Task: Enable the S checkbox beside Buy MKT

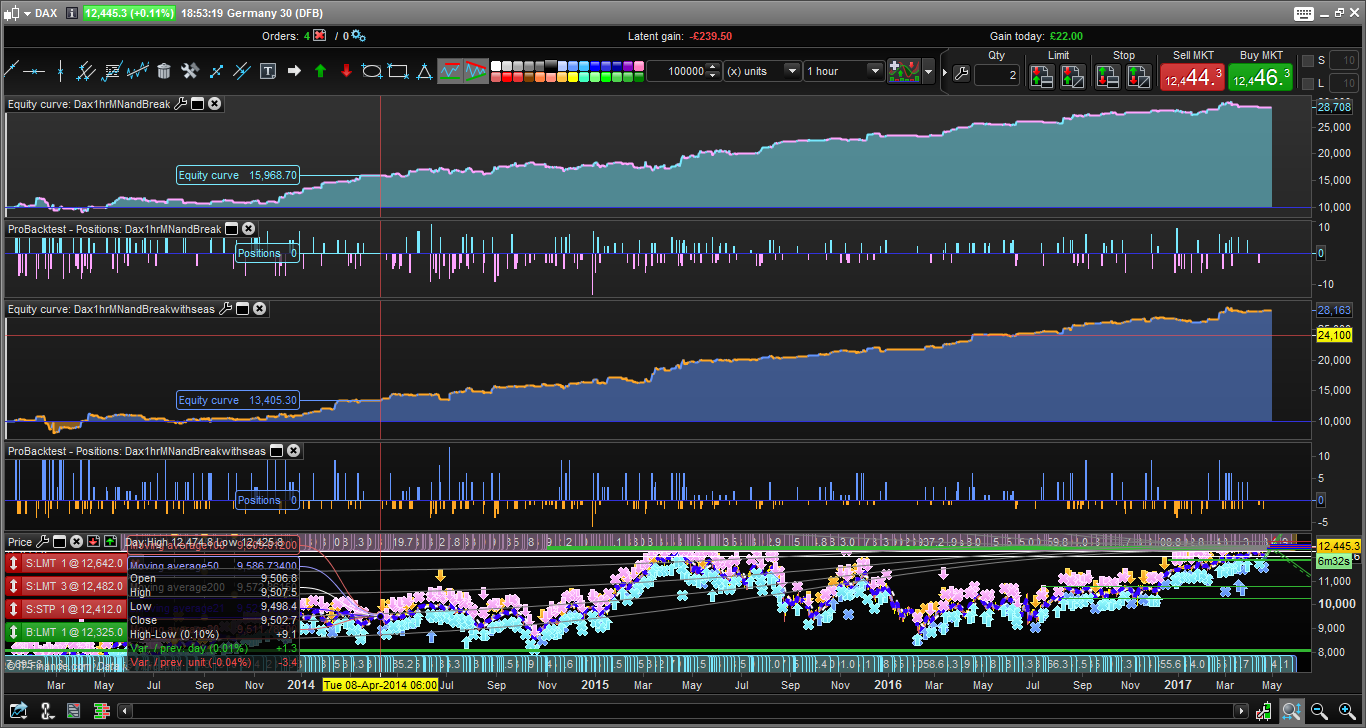Action: coord(1308,61)
